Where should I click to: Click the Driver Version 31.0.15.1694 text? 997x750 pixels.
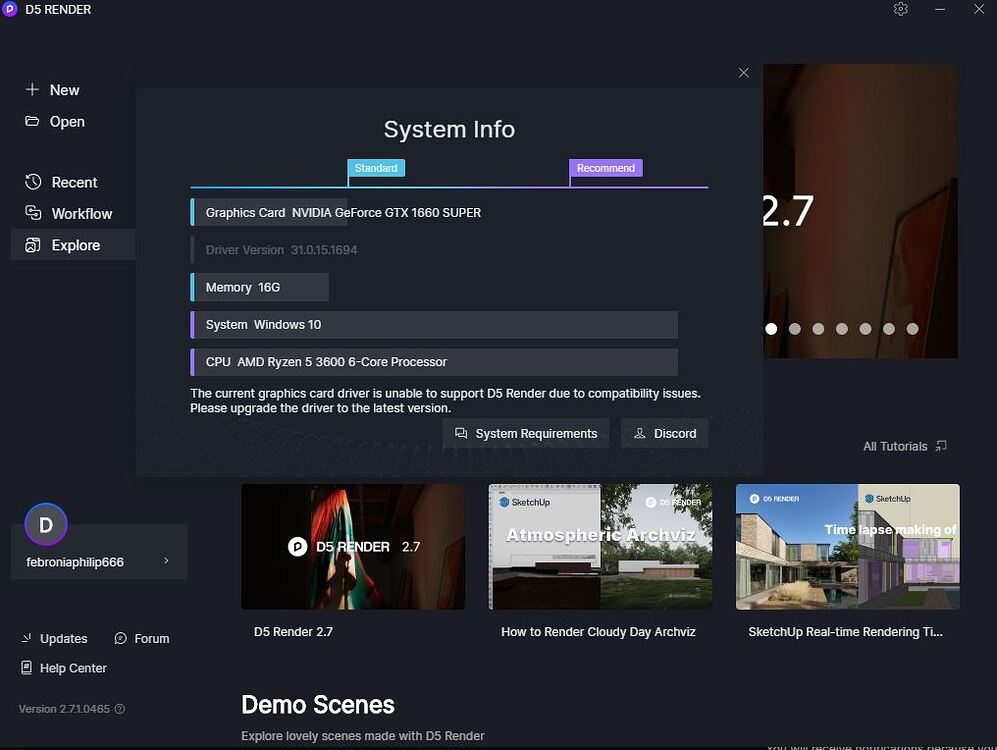pyautogui.click(x=281, y=250)
